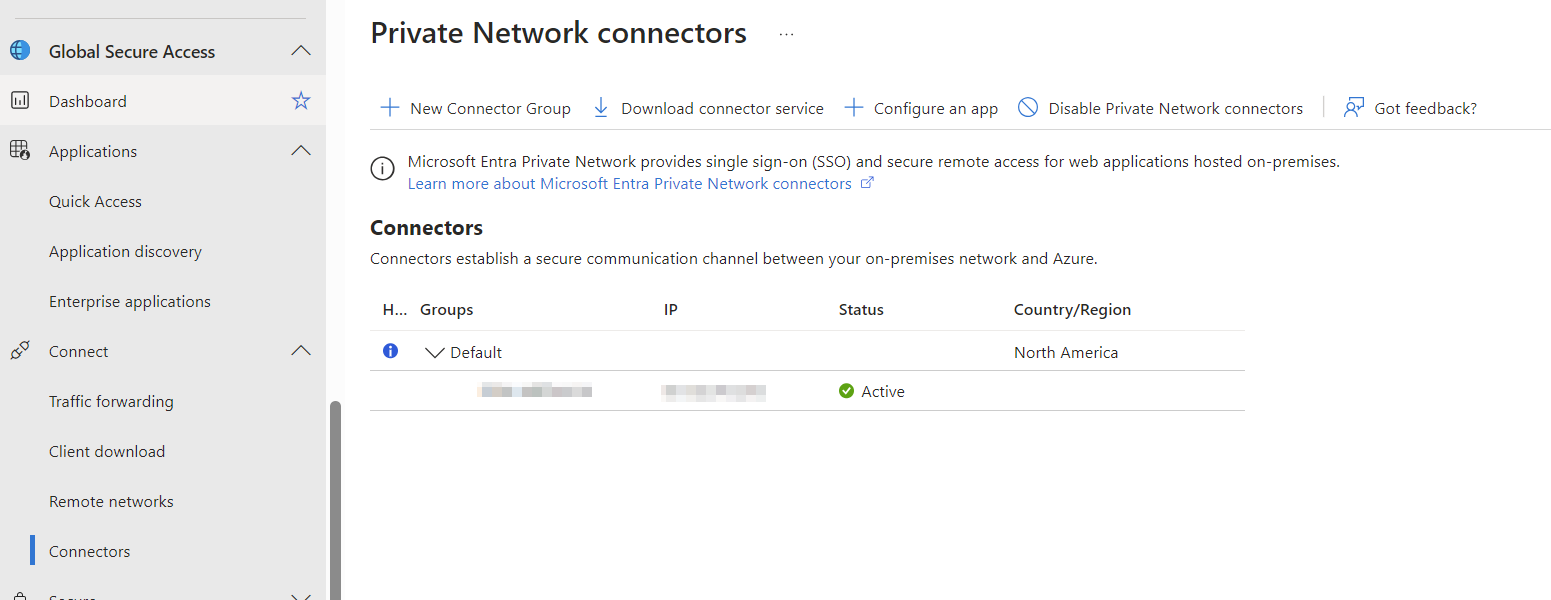Click the feedback person icon
This screenshot has height=600, width=1551.
1354,108
